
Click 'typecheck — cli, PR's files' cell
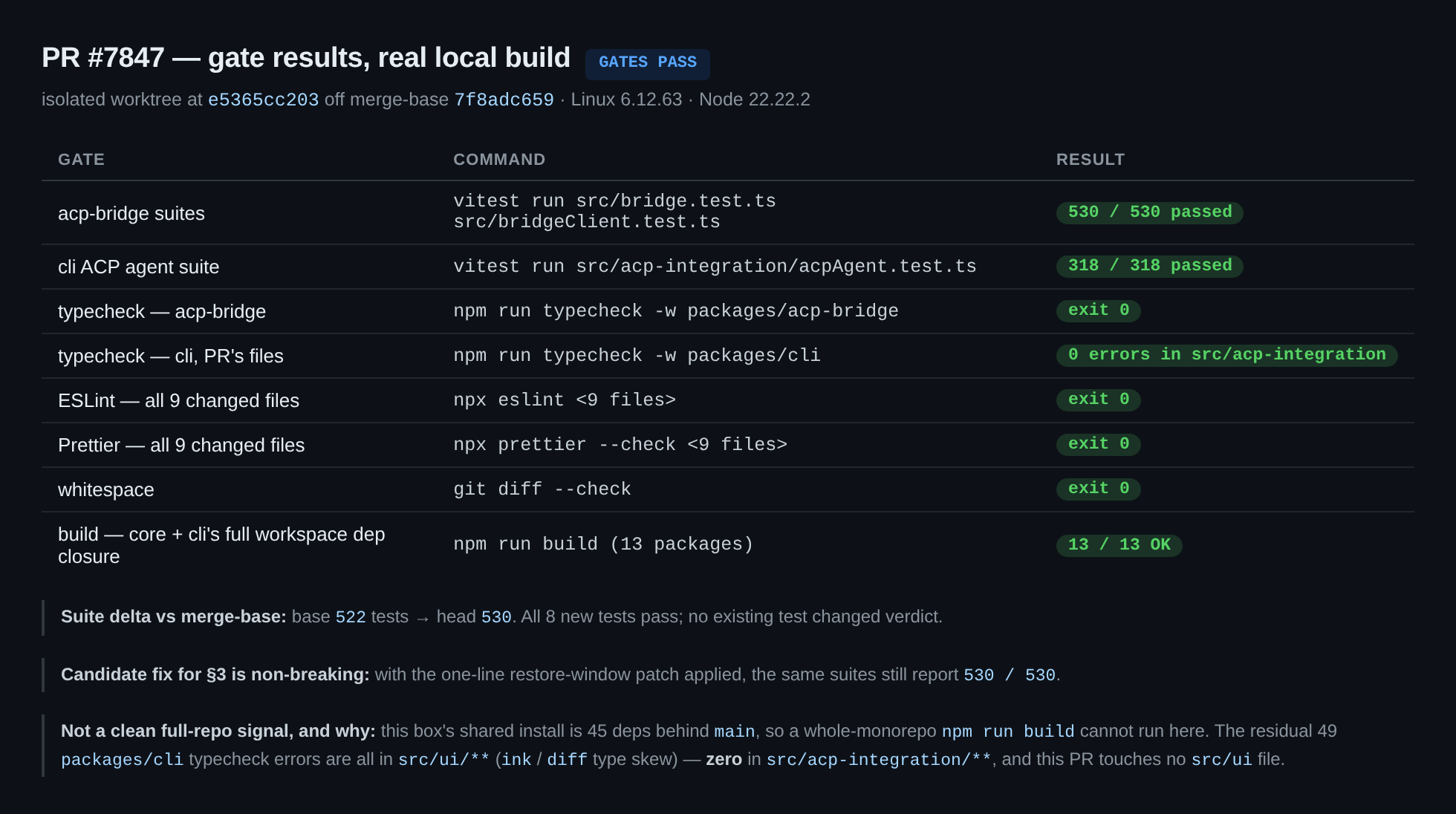click(x=171, y=356)
